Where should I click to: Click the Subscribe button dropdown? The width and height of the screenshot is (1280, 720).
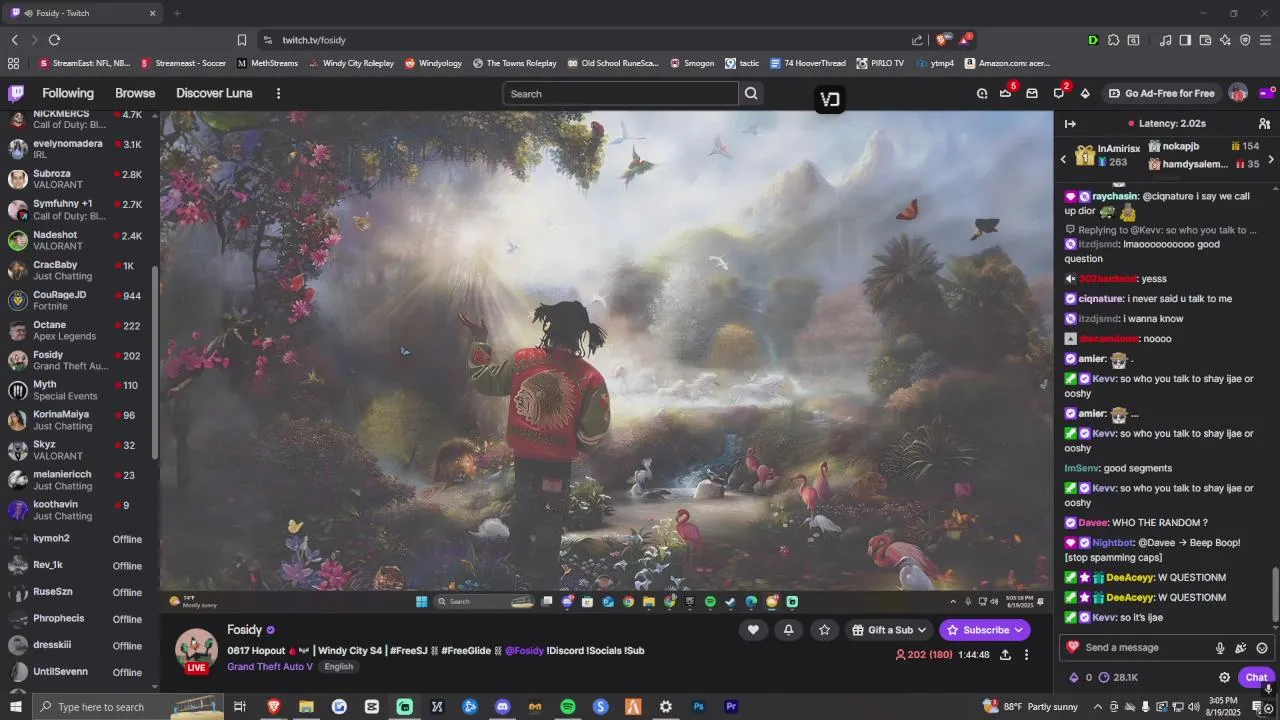pos(985,630)
